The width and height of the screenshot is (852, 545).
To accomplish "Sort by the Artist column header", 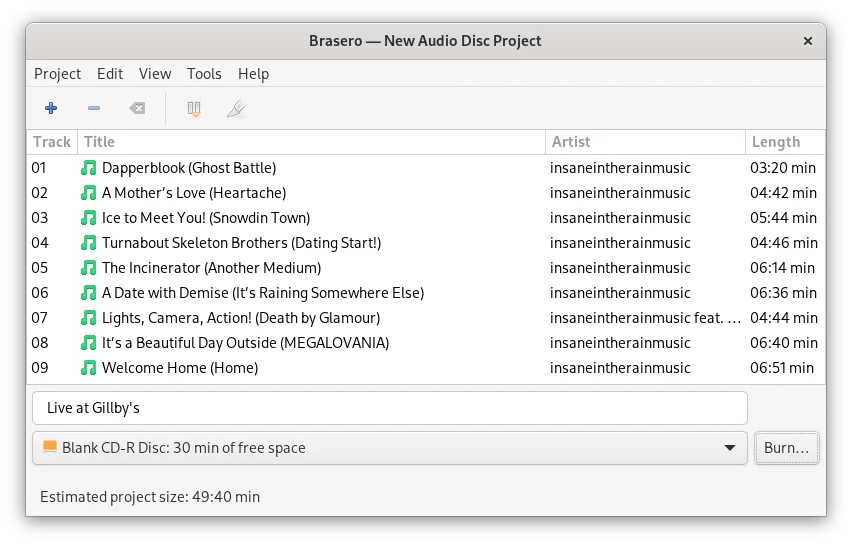I will pyautogui.click(x=645, y=142).
